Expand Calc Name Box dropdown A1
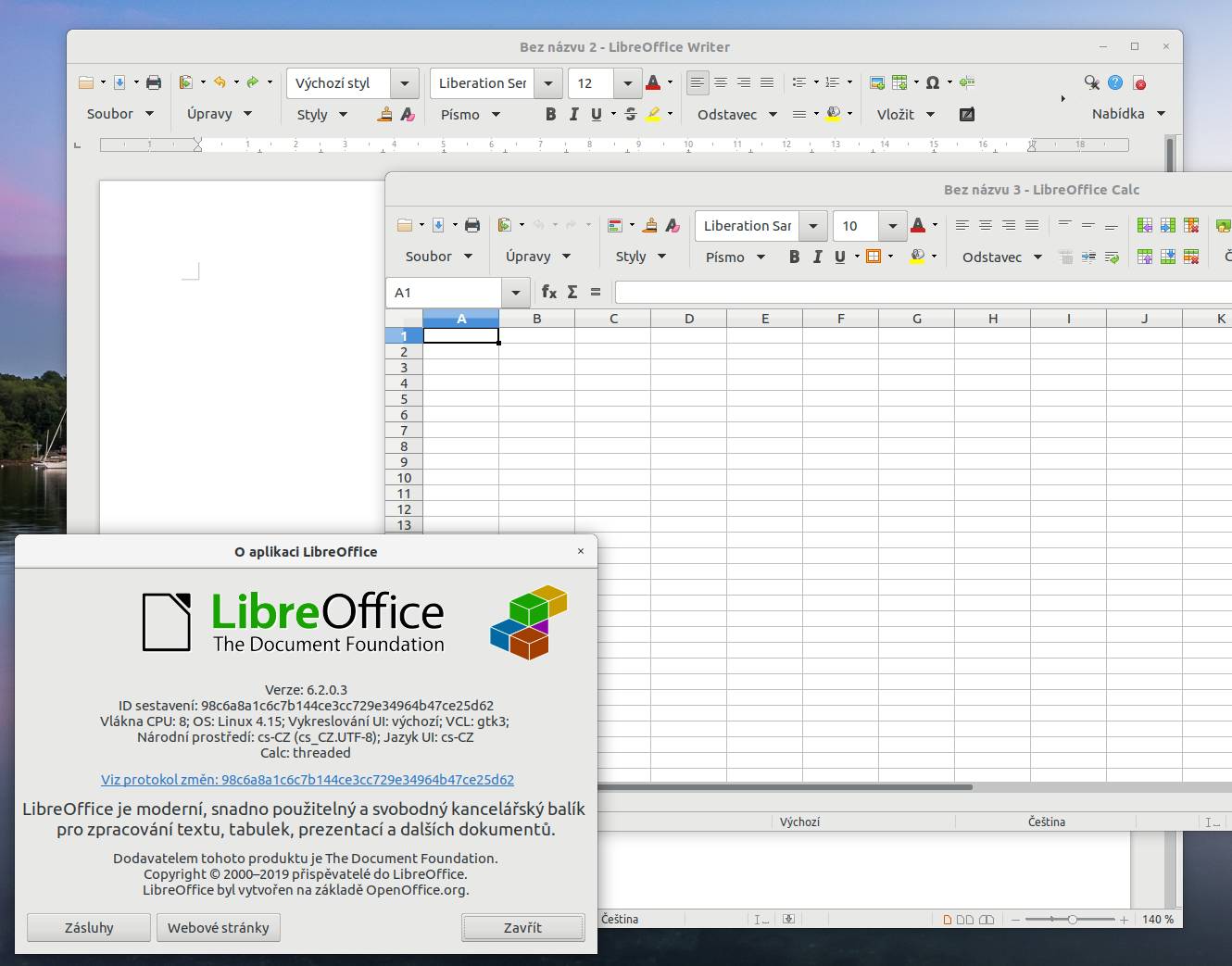Image resolution: width=1232 pixels, height=966 pixels. point(516,293)
